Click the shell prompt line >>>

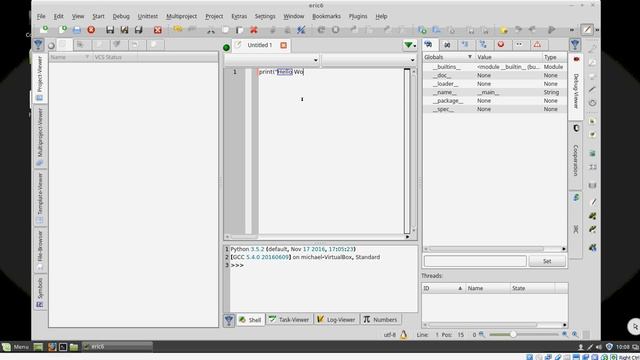pyautogui.click(x=238, y=265)
